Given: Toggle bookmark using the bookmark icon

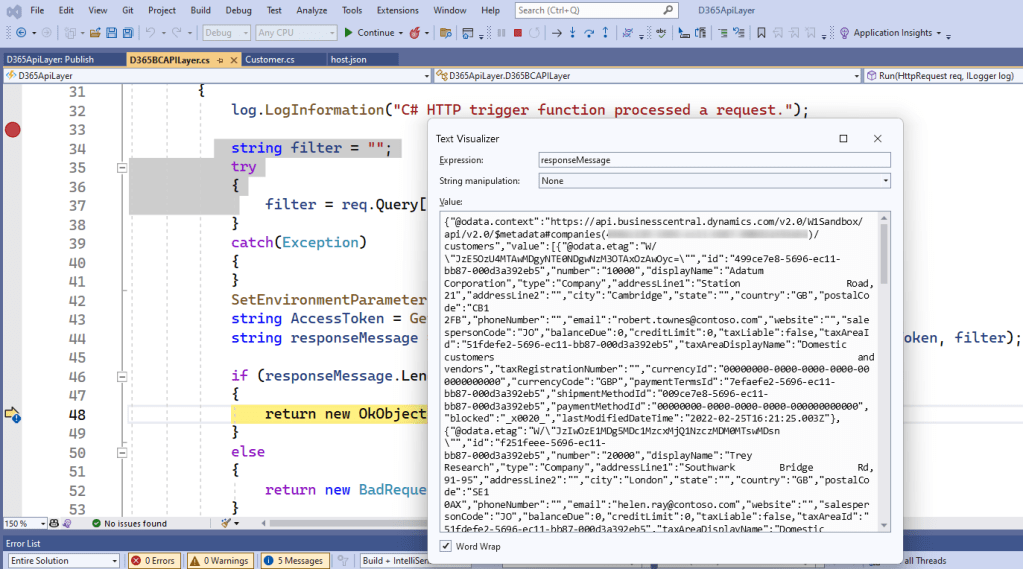Looking at the screenshot, I should tap(761, 33).
